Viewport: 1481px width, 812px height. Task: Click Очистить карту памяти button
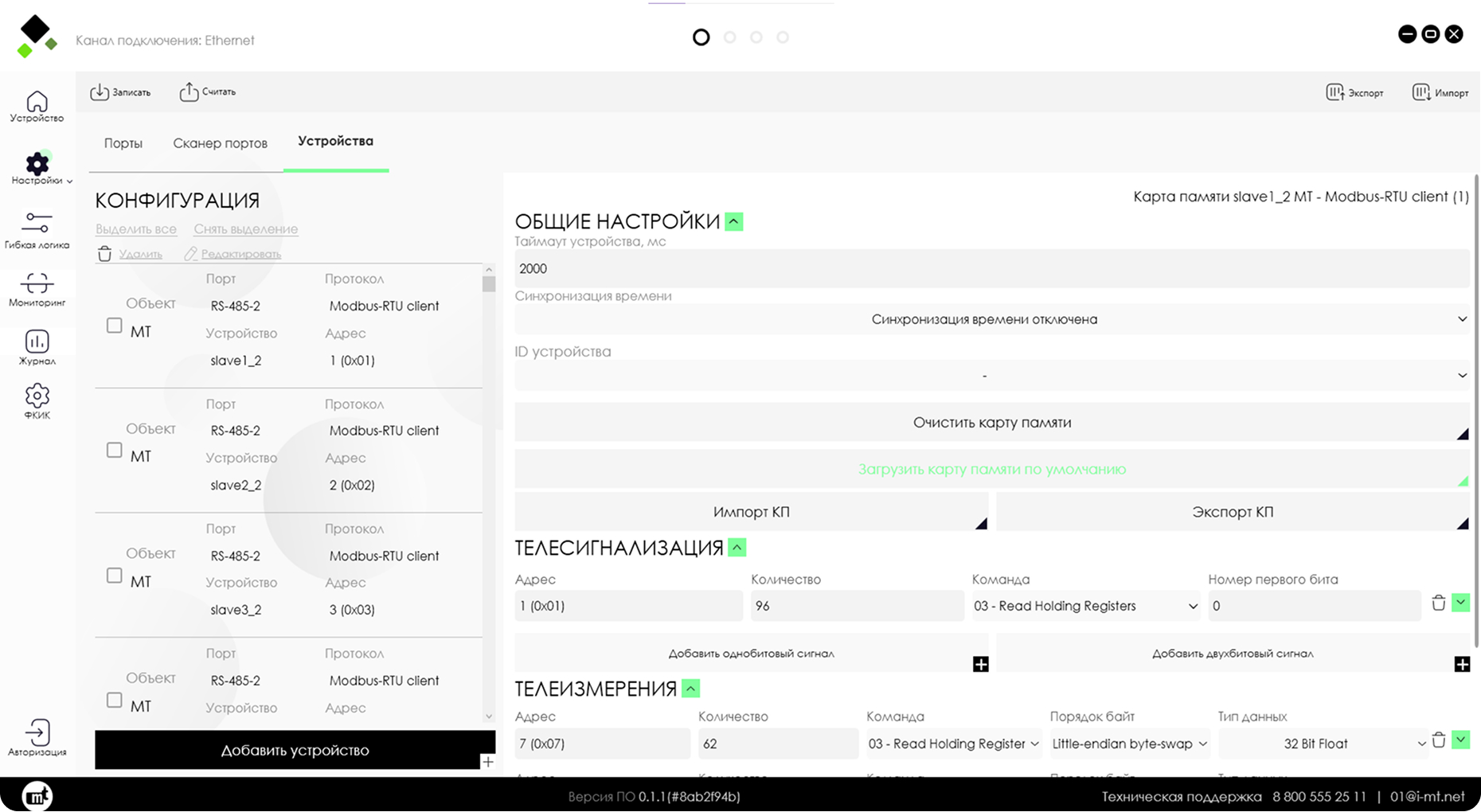coord(991,423)
